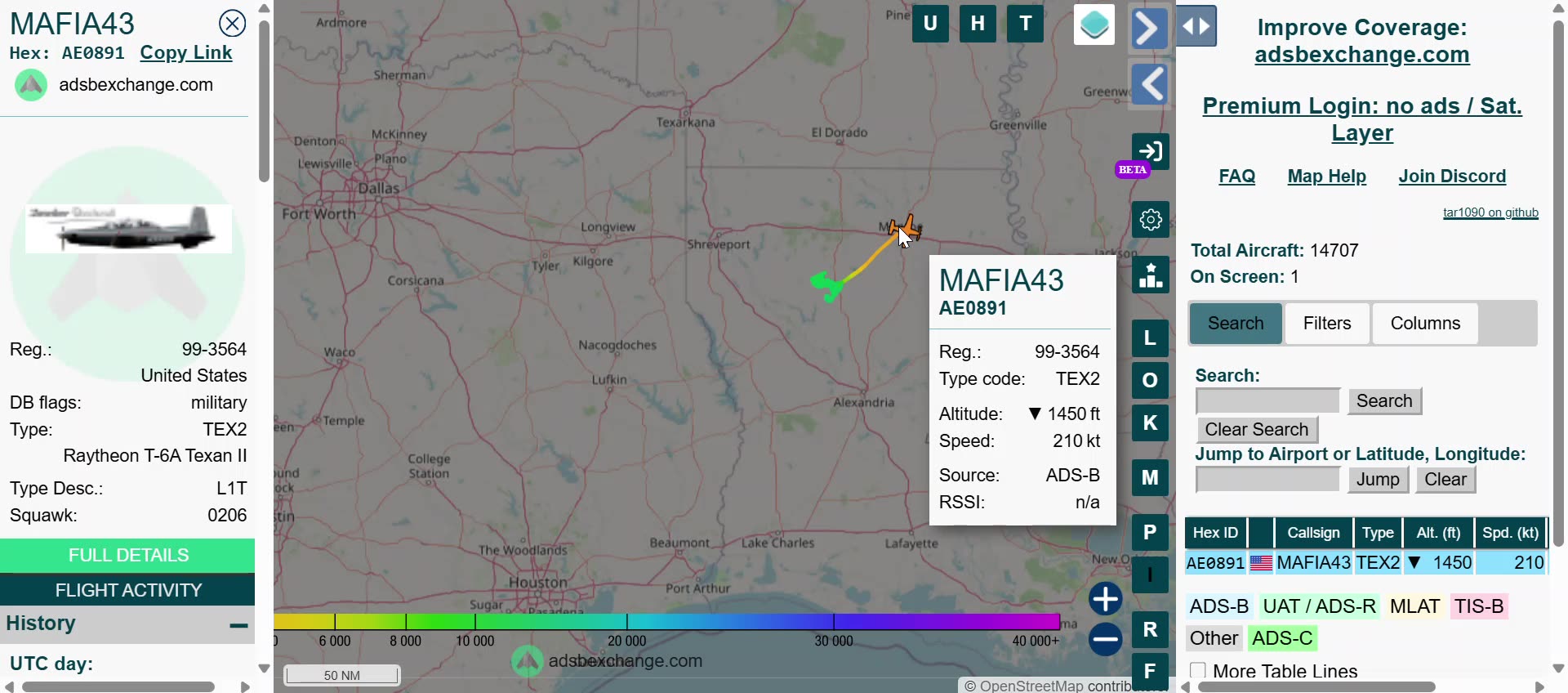
Task: Toggle the P map option button
Action: pos(1150,533)
